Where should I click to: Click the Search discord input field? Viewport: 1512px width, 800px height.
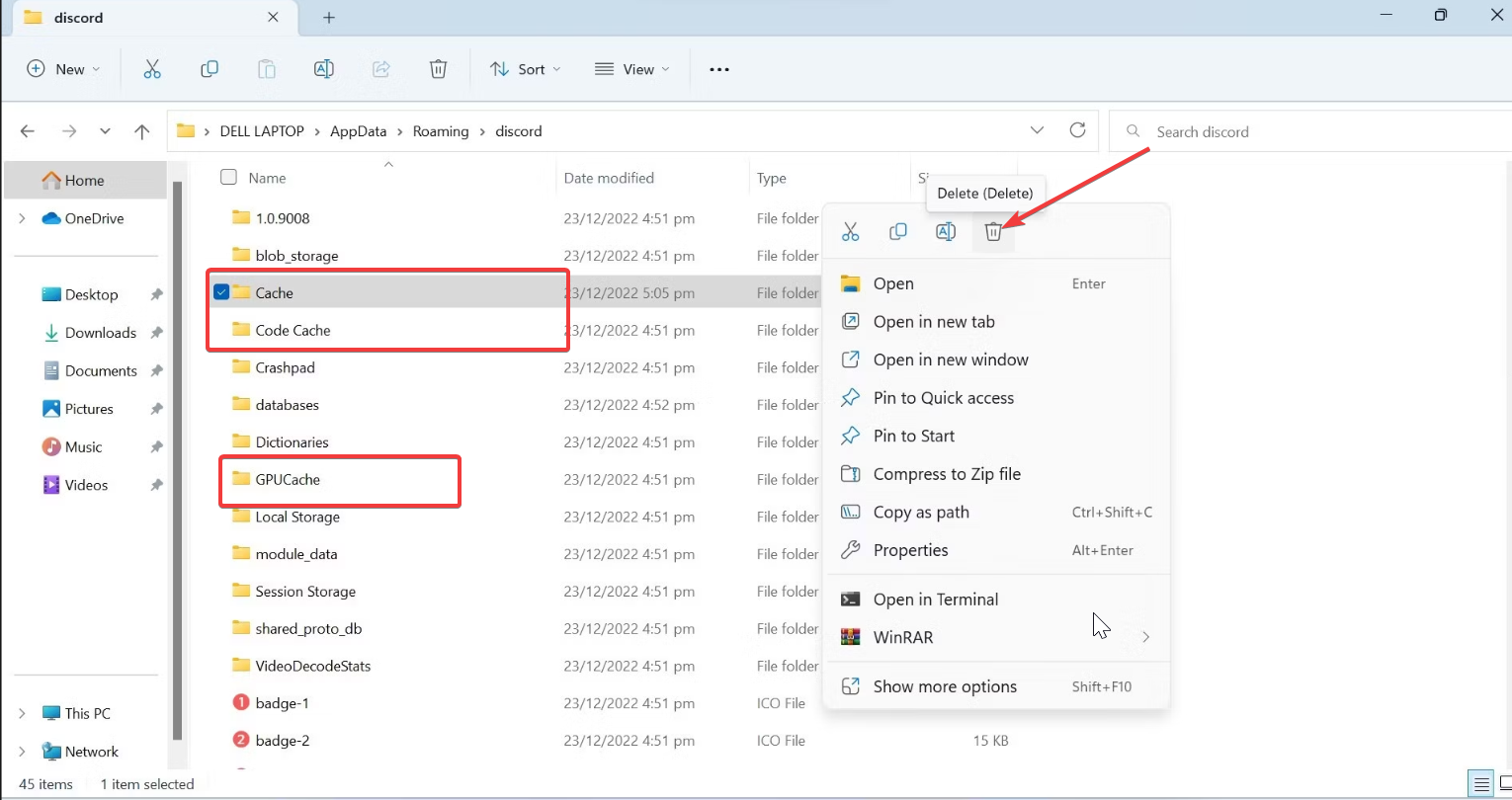point(1310,131)
